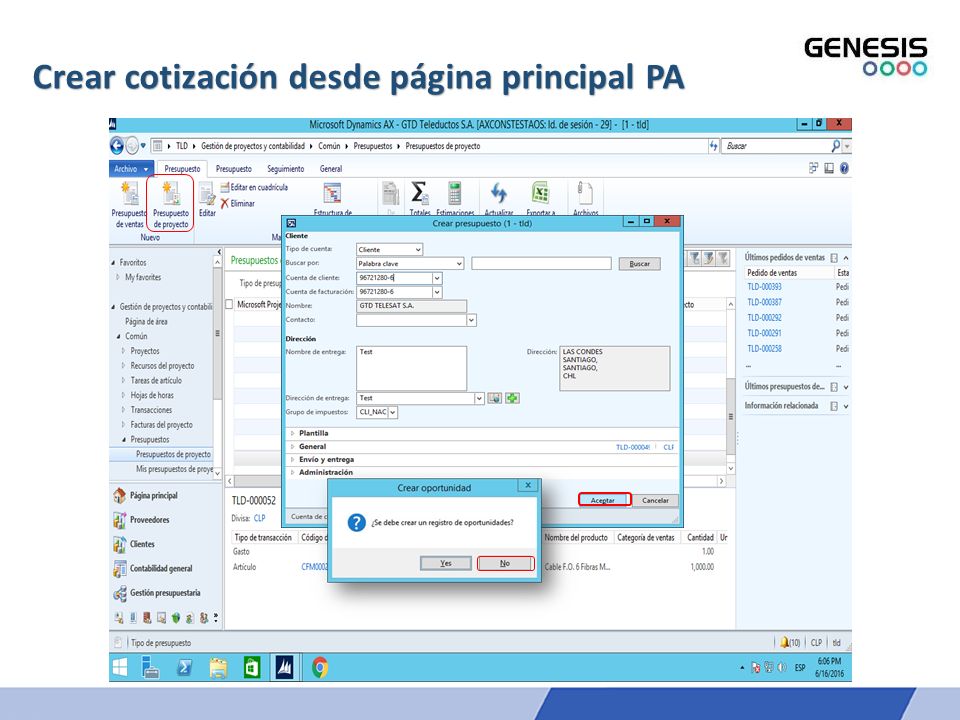Screen dimensions: 960x720
Task: Click the Eliminar red X icon
Action: click(225, 203)
